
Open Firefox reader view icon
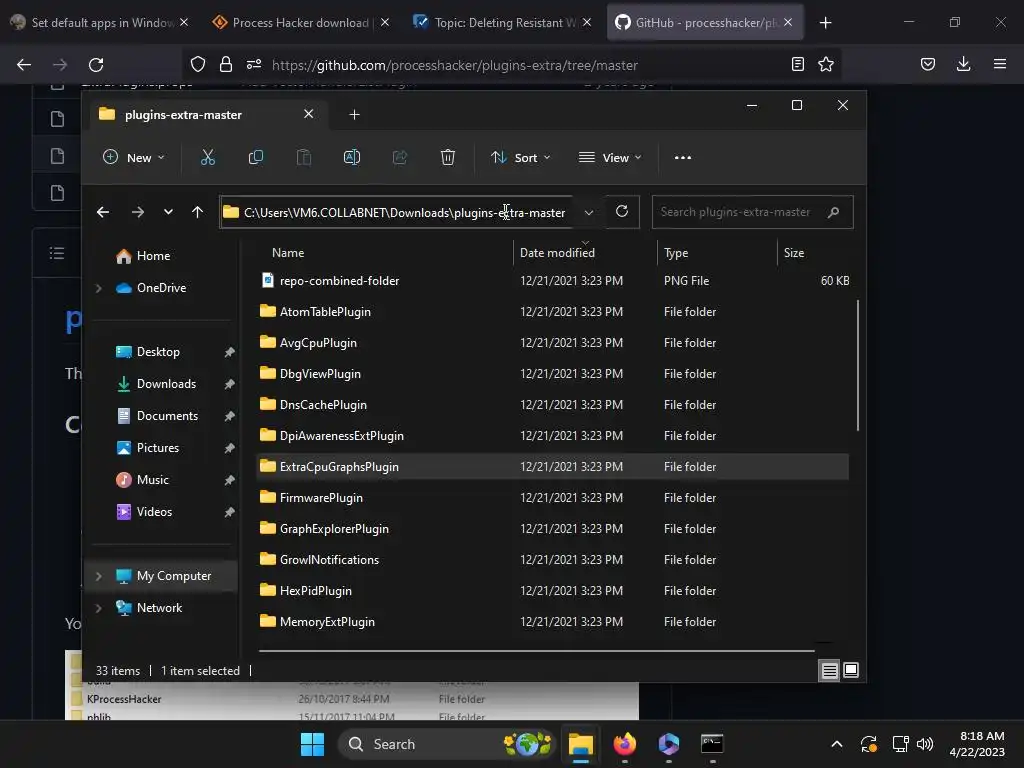coord(797,64)
